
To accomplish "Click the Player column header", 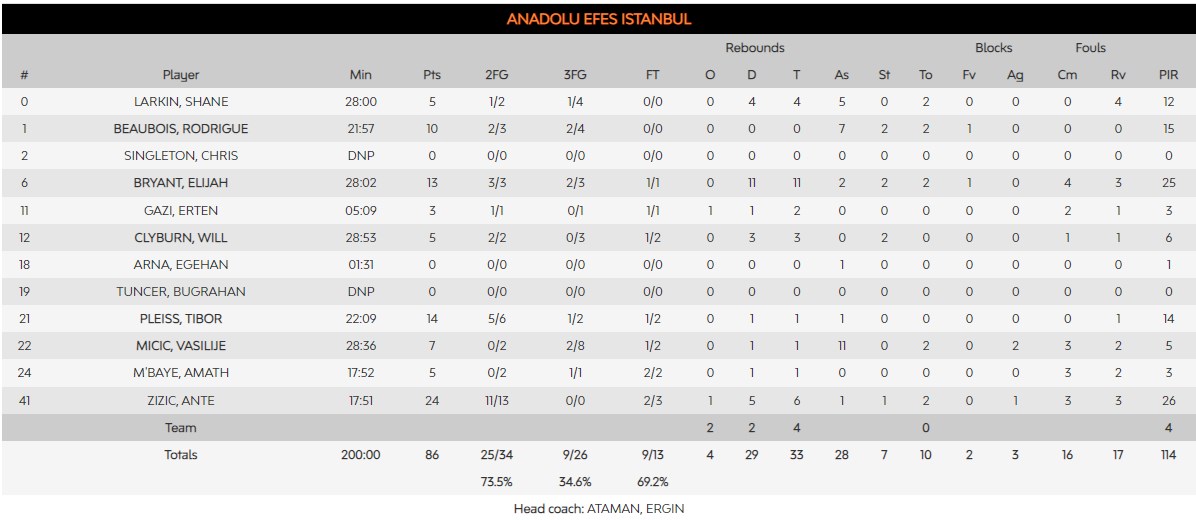I will (x=181, y=75).
